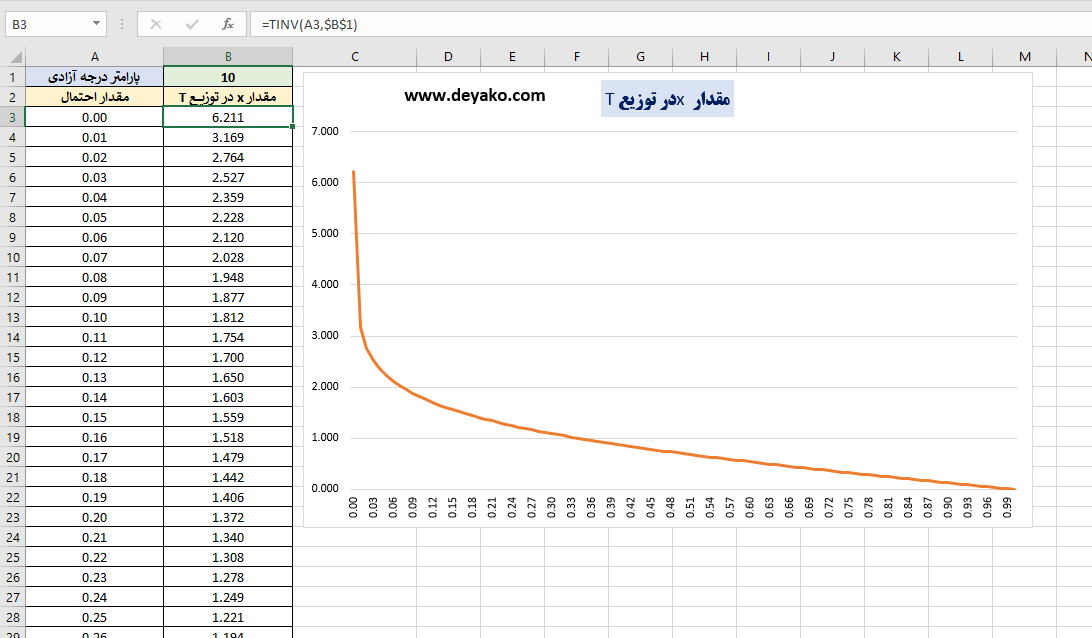Click the name box resize dots handle
1092x638 pixels.
pyautogui.click(x=121, y=23)
